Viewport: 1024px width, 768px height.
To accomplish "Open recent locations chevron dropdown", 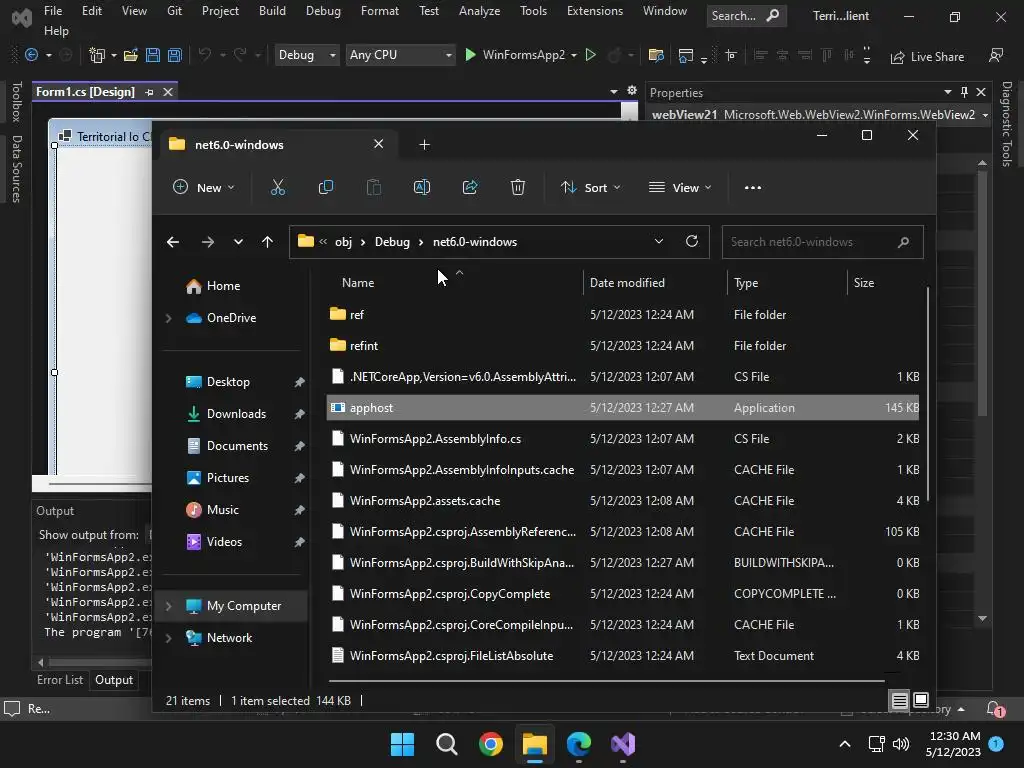I will 238,242.
